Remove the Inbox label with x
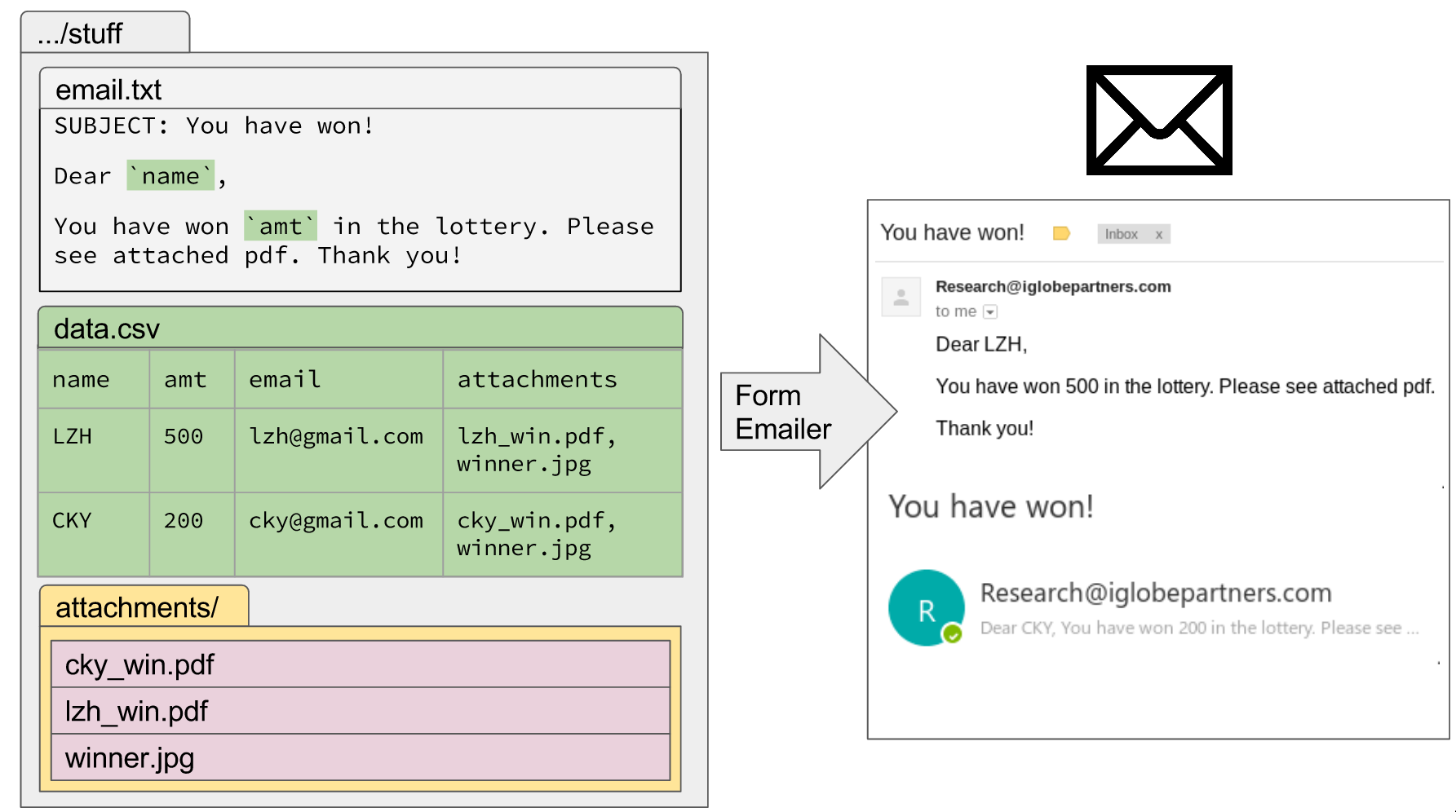This screenshot has height=812, width=1456. point(1158,235)
